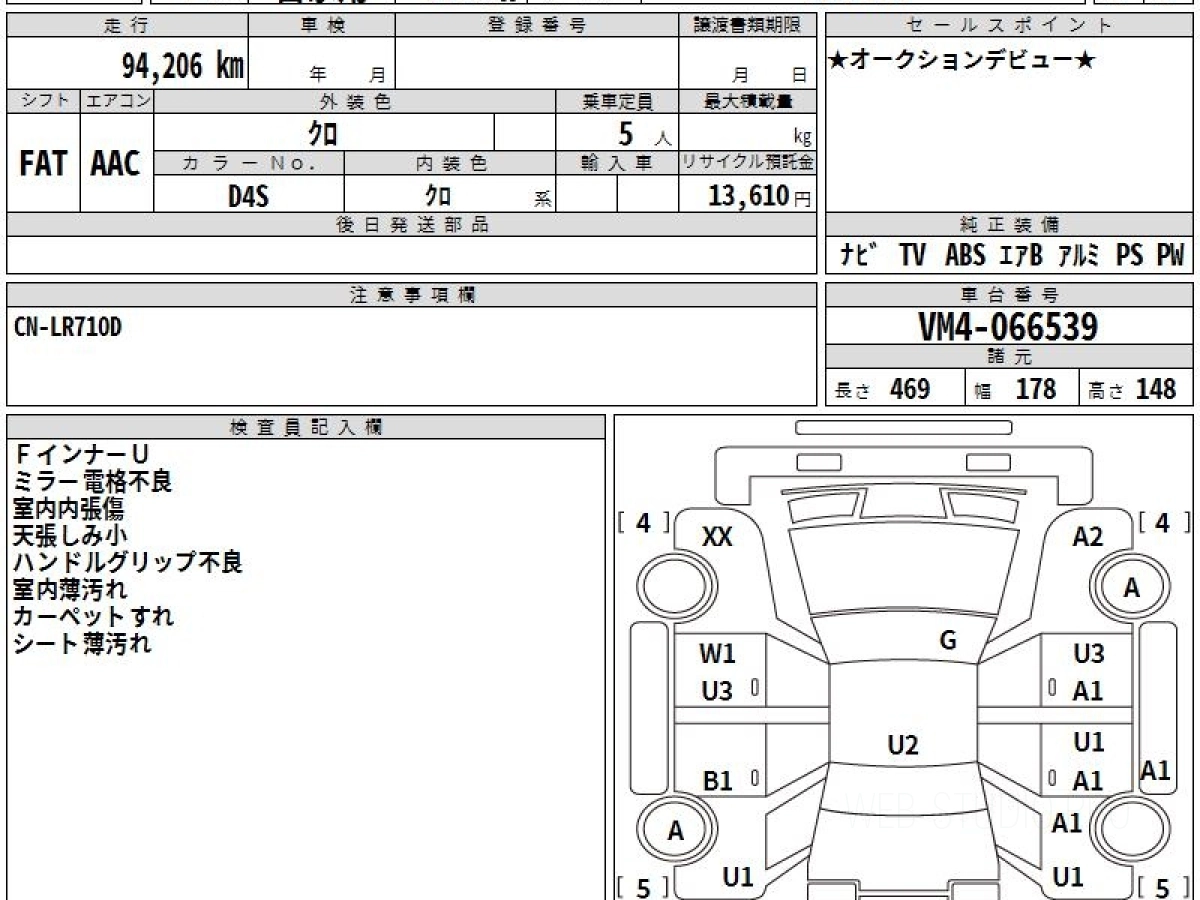Select the 94,206 km mileage value
This screenshot has width=1200, height=900.
(181, 66)
